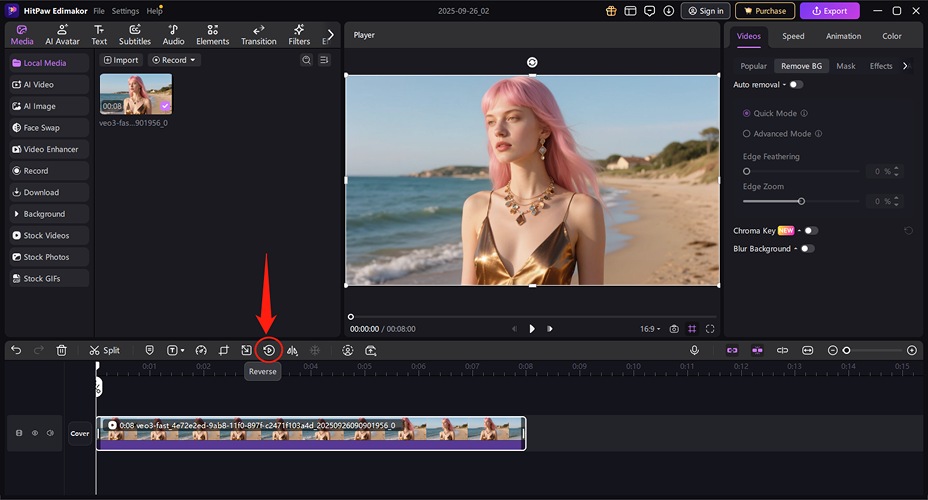Select Quick Mode radio button
This screenshot has height=500, width=928.
(x=746, y=113)
